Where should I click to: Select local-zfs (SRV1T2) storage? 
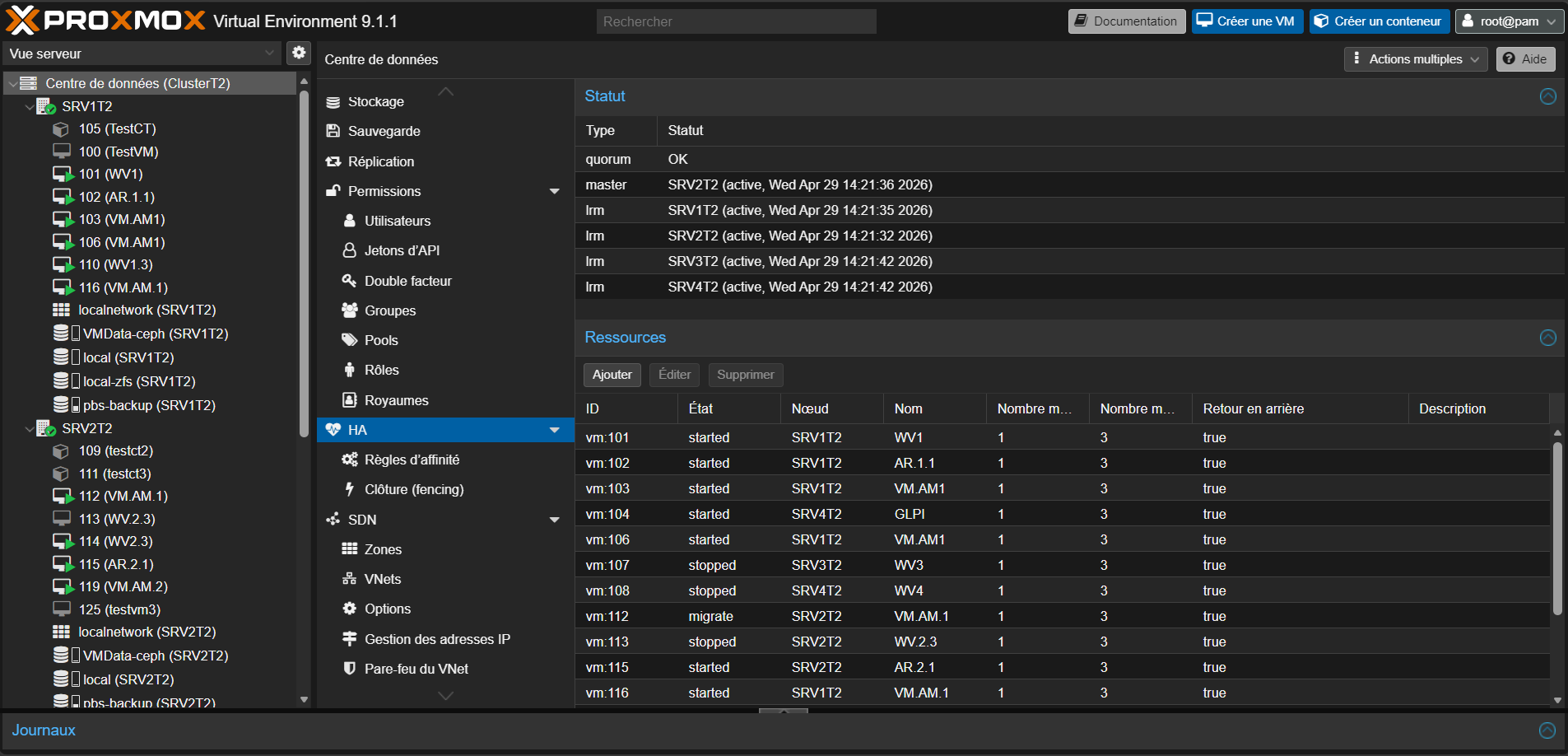tap(139, 381)
